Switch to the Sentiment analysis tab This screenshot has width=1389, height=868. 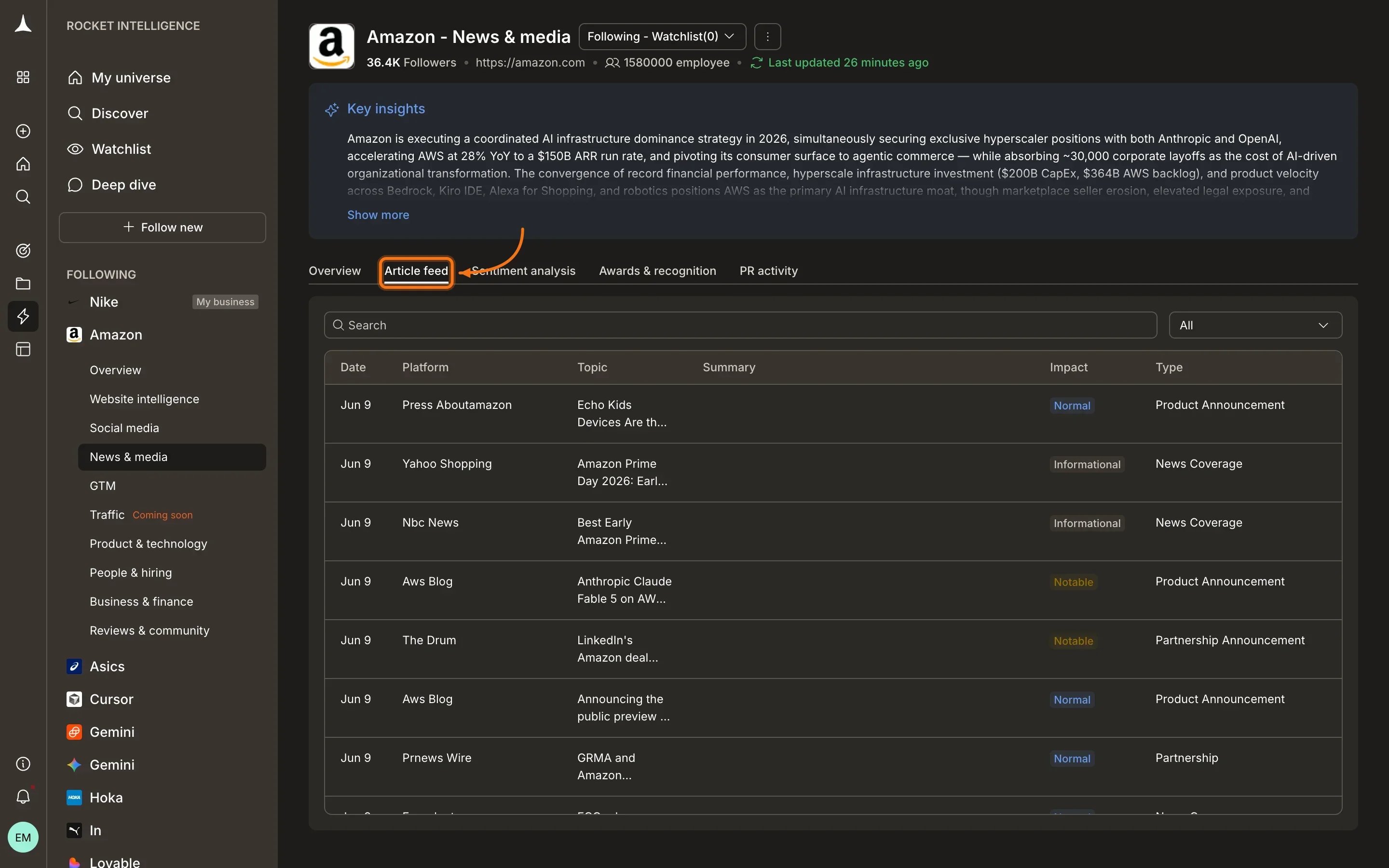coord(523,271)
